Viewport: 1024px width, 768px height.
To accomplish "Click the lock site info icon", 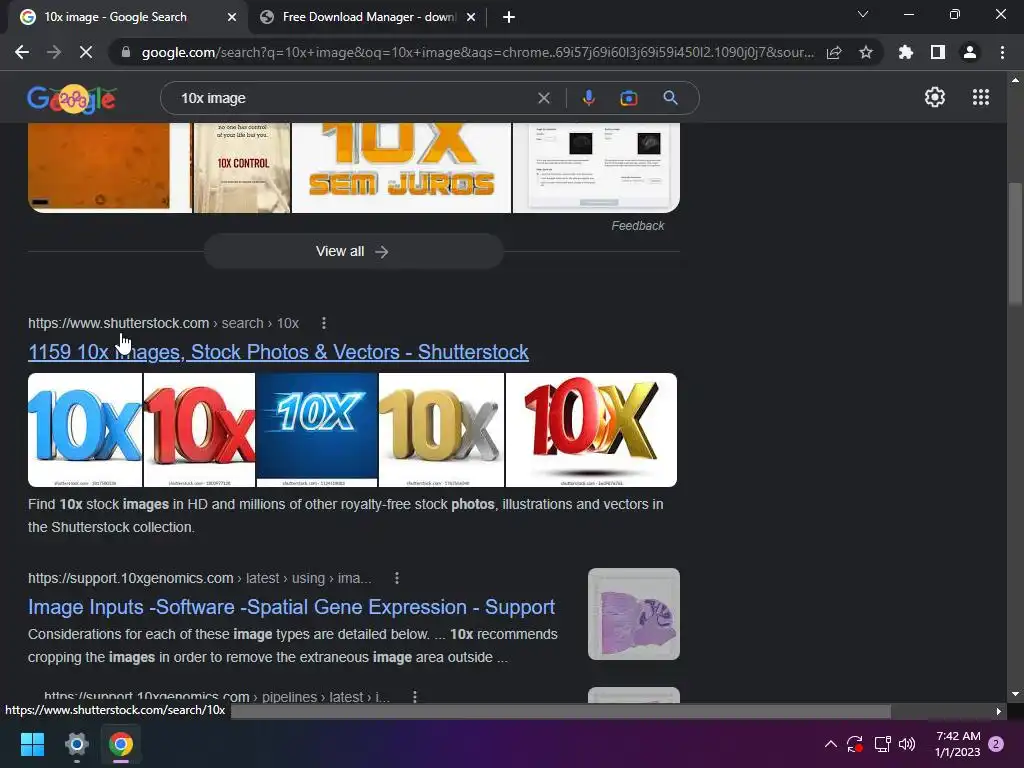I will pyautogui.click(x=126, y=52).
